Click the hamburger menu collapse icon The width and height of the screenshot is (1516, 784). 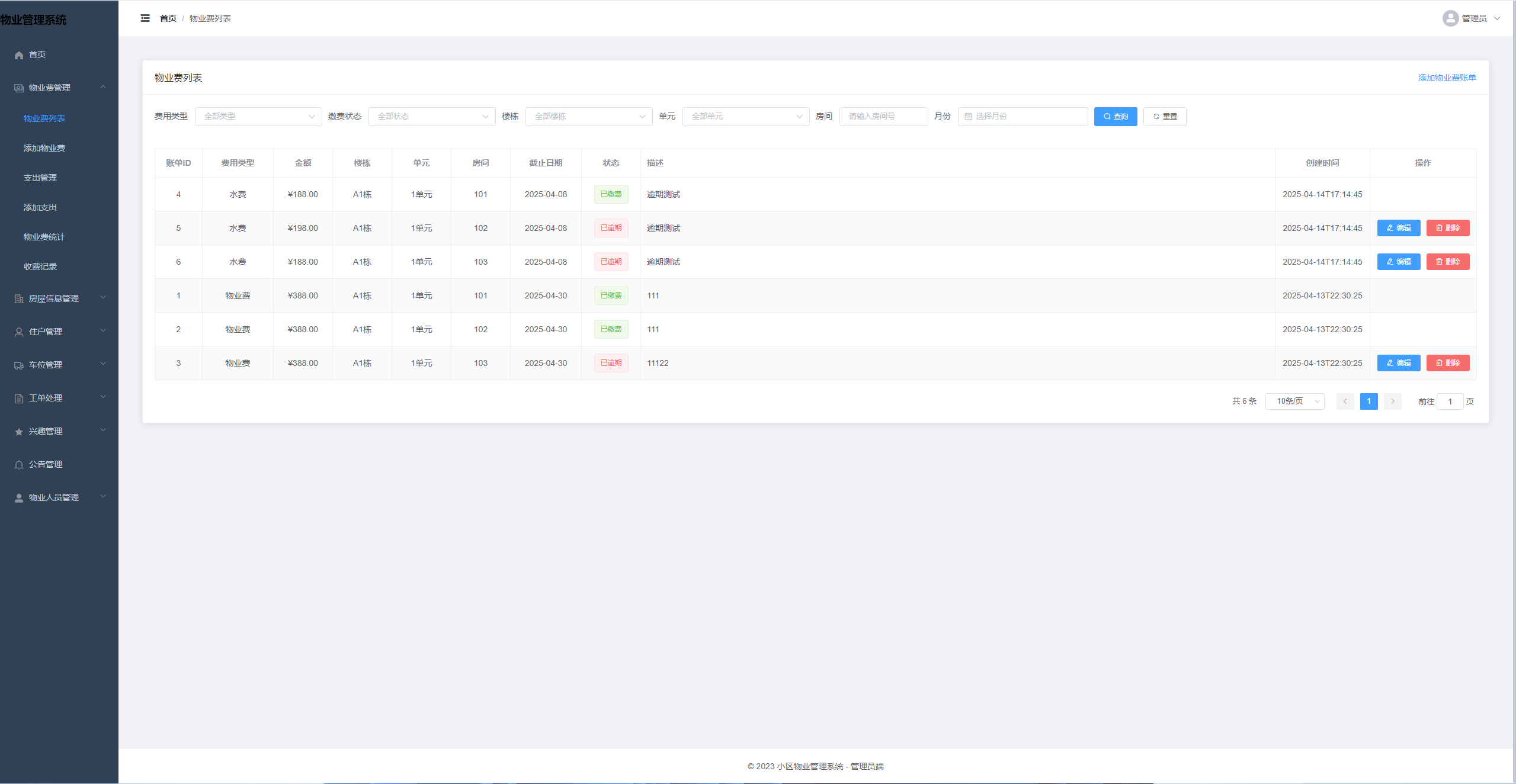[x=145, y=18]
